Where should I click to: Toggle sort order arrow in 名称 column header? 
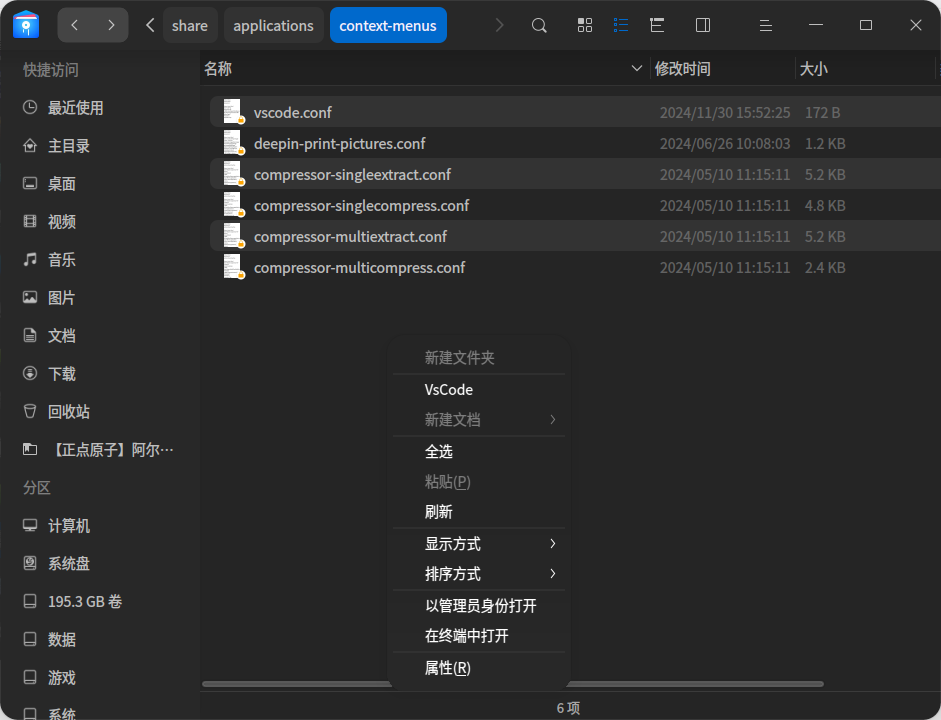pyautogui.click(x=637, y=68)
